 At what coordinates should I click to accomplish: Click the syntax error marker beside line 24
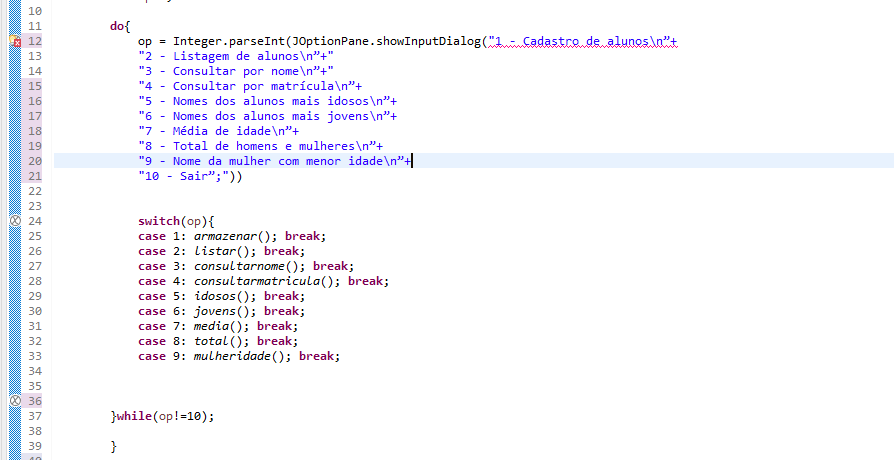click(15, 221)
